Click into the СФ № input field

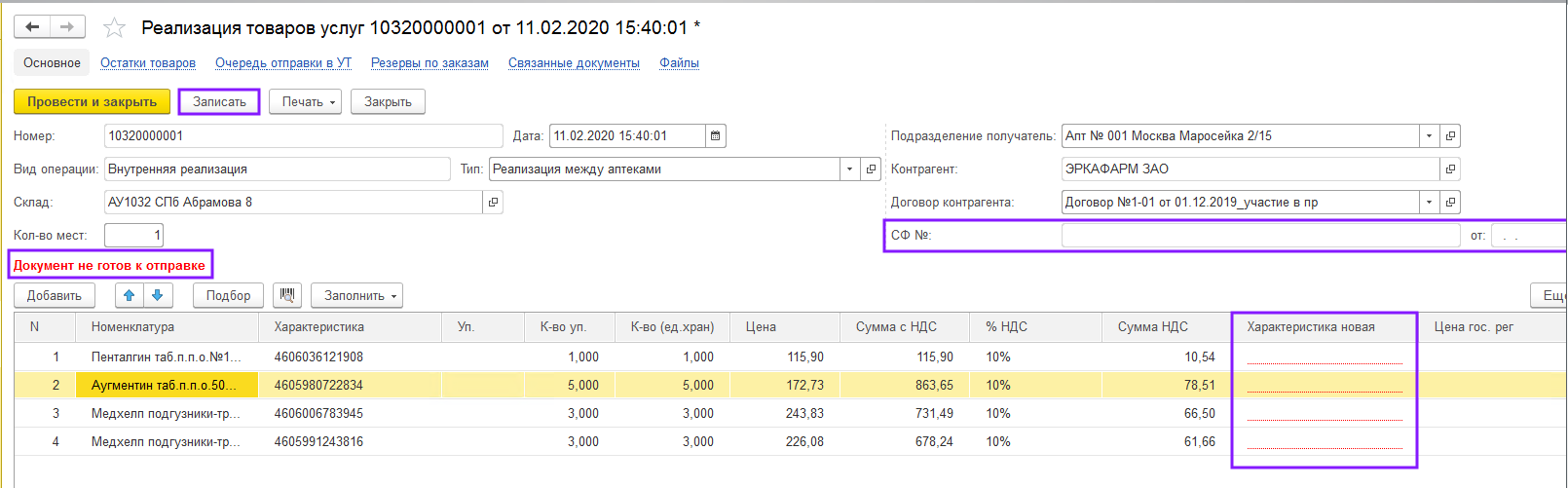click(x=1260, y=236)
